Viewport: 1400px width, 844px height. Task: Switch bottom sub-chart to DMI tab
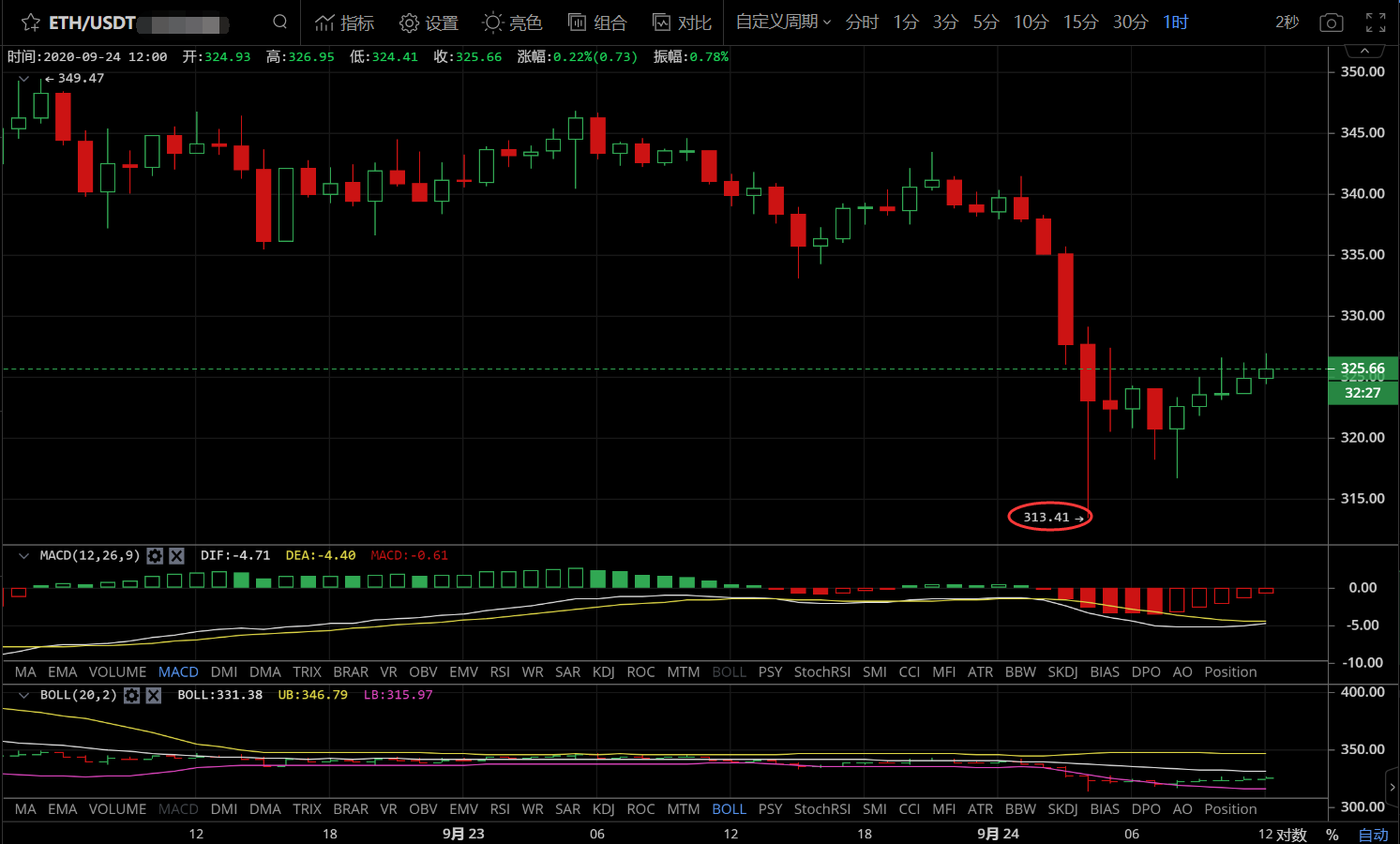pyautogui.click(x=224, y=809)
